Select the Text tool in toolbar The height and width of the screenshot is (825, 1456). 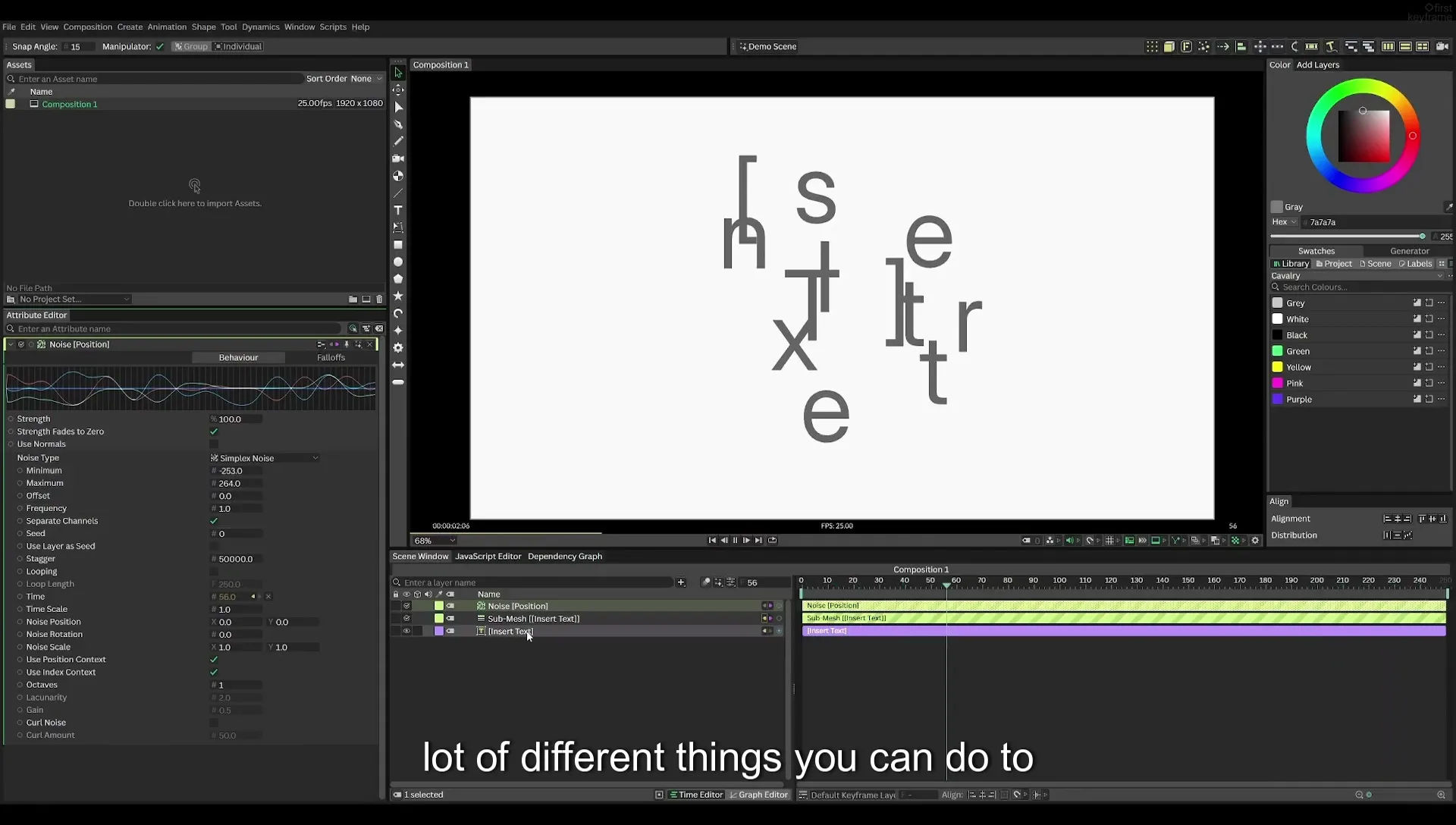pos(397,210)
